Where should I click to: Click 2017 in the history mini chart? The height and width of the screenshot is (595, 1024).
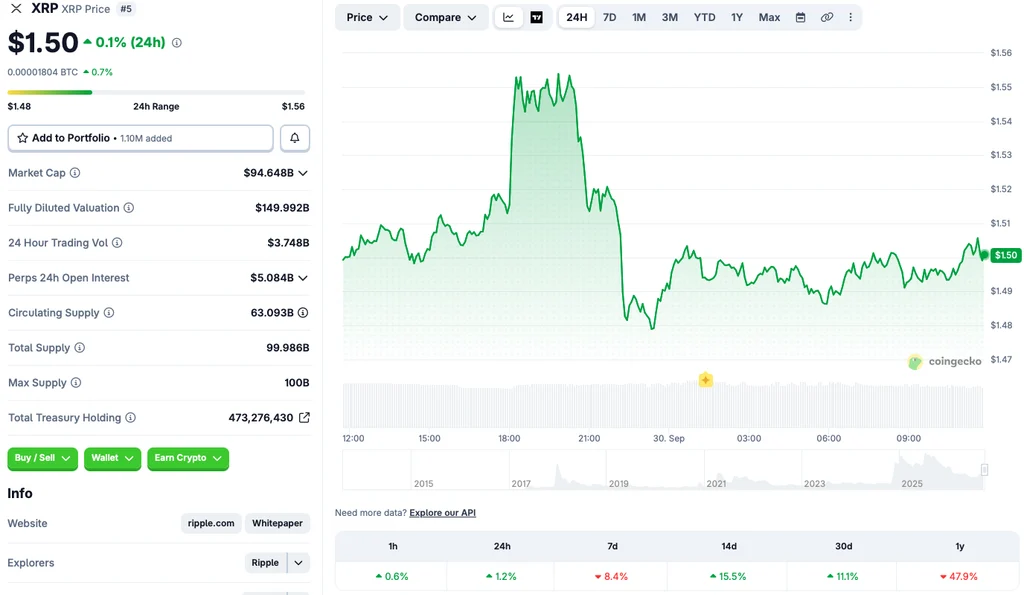tap(520, 483)
